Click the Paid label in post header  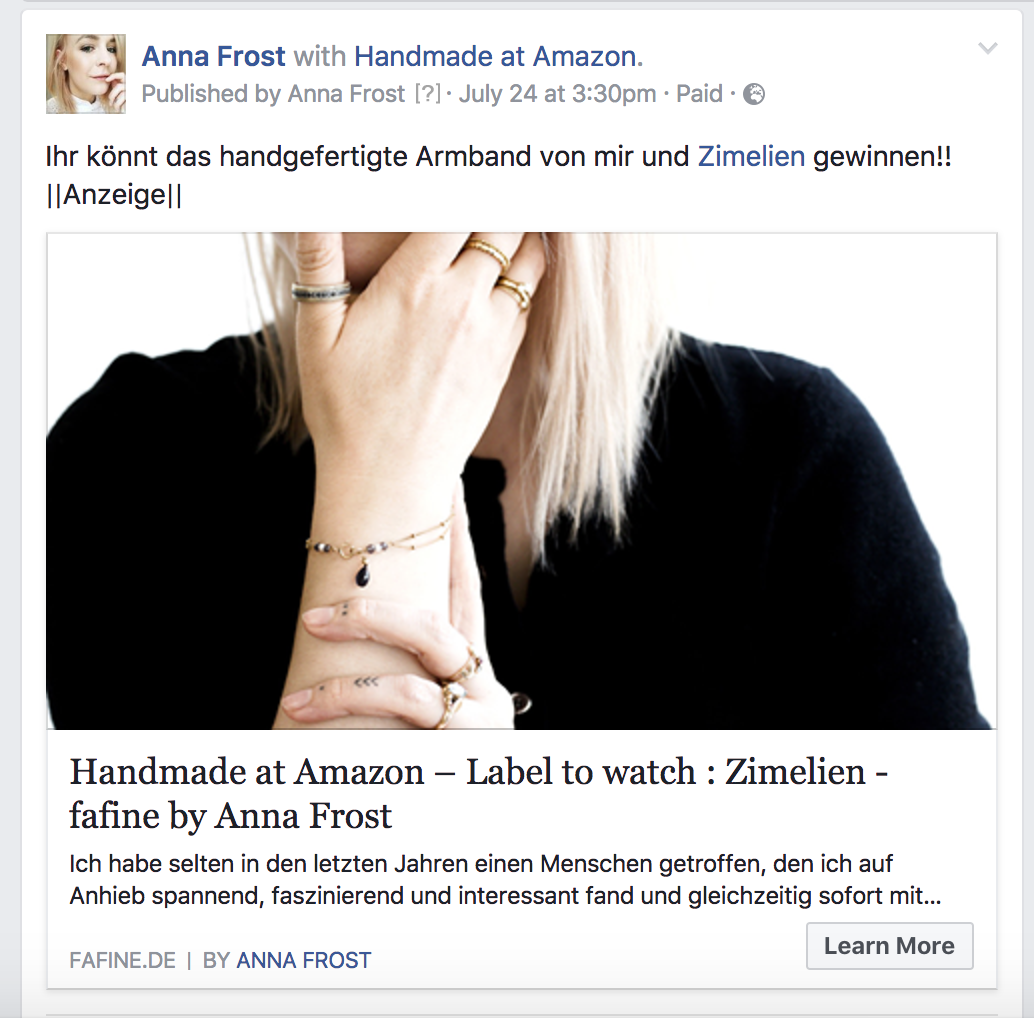click(699, 94)
